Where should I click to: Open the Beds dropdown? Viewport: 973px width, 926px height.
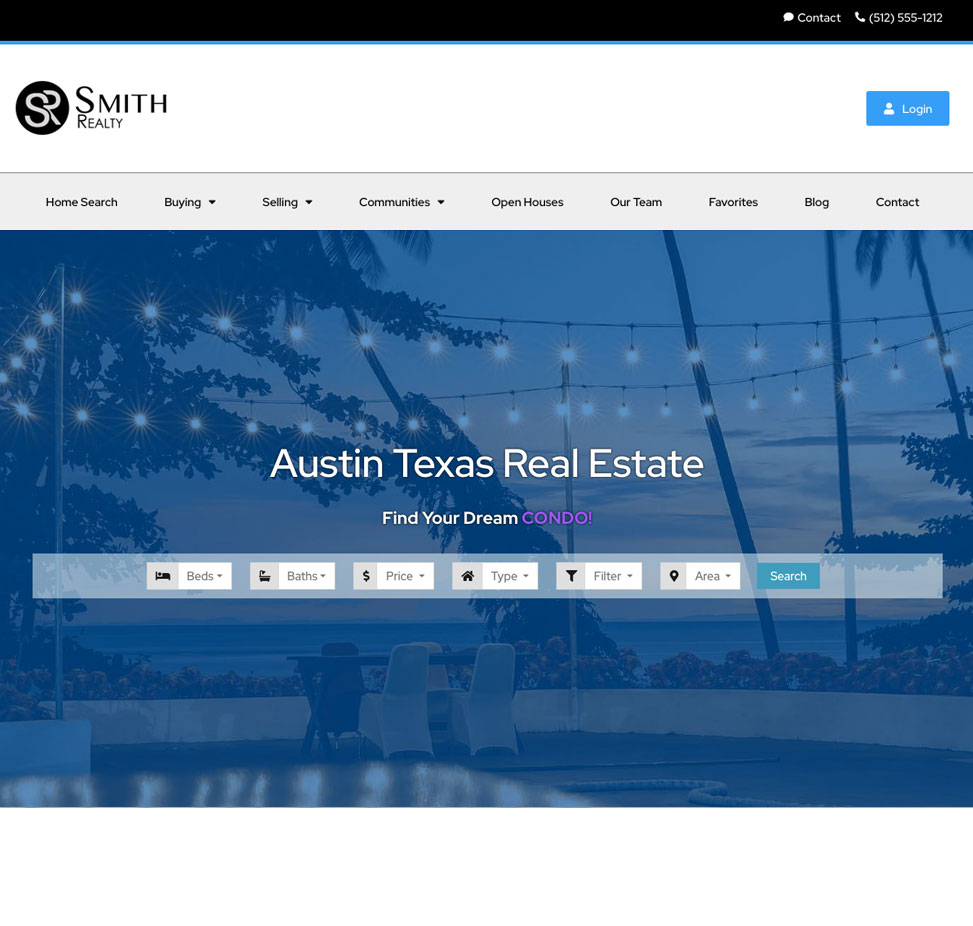click(205, 575)
